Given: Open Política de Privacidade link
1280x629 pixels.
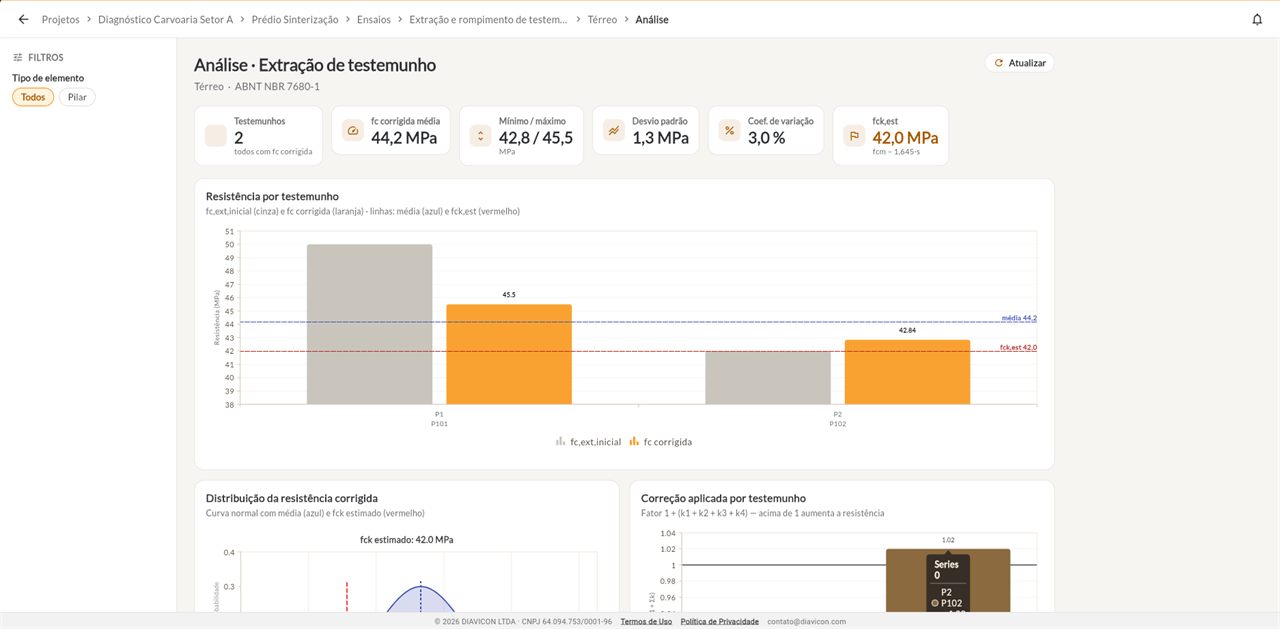Looking at the screenshot, I should (x=720, y=621).
